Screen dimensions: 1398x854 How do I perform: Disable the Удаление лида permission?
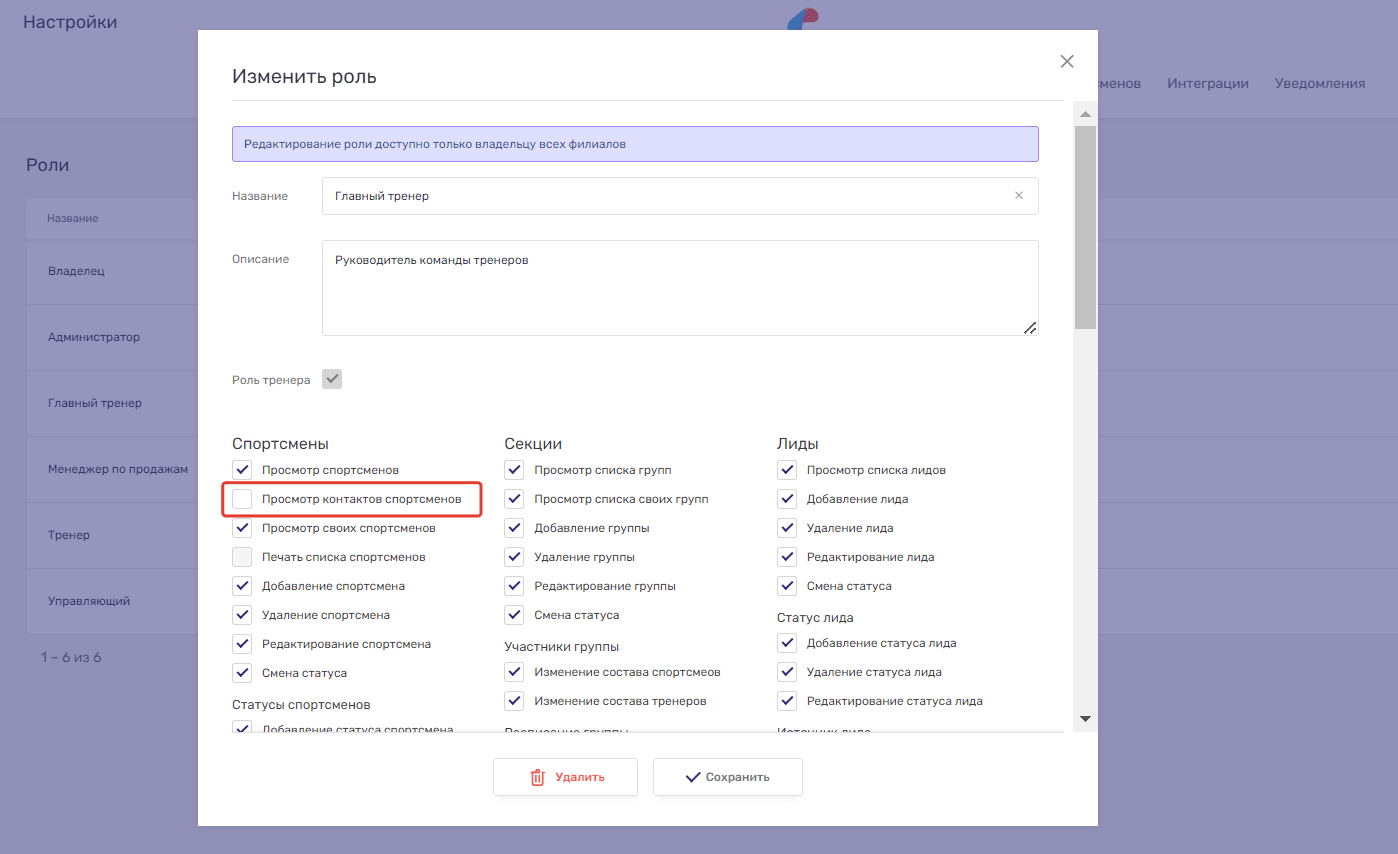787,528
